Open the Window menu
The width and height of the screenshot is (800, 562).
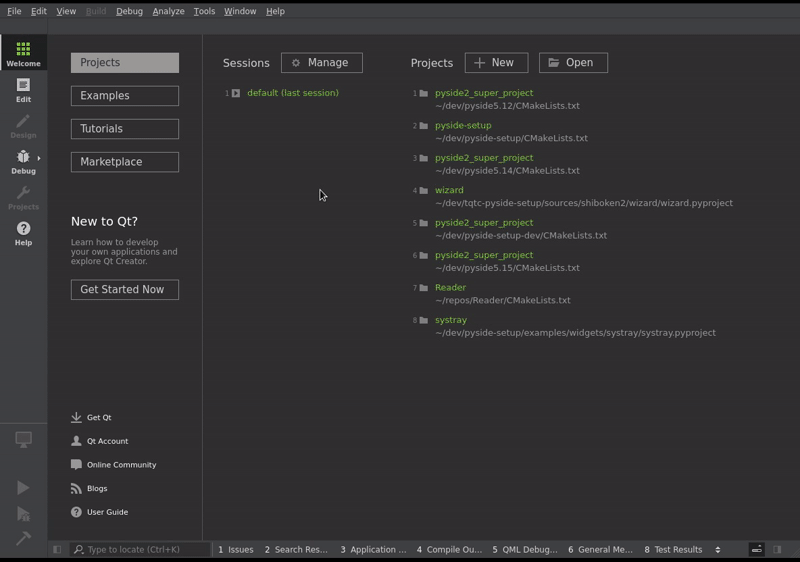[240, 11]
